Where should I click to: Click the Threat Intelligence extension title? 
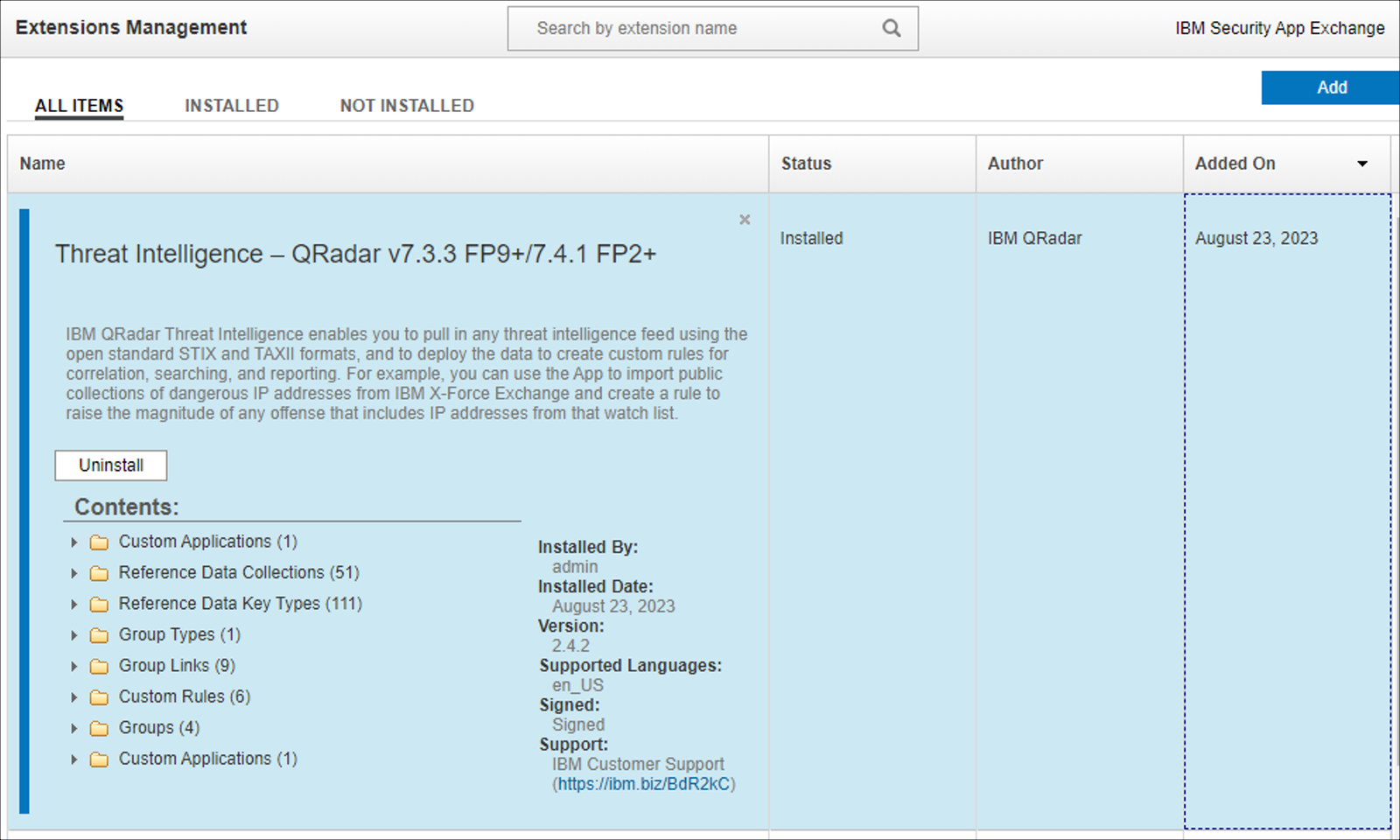click(x=355, y=254)
